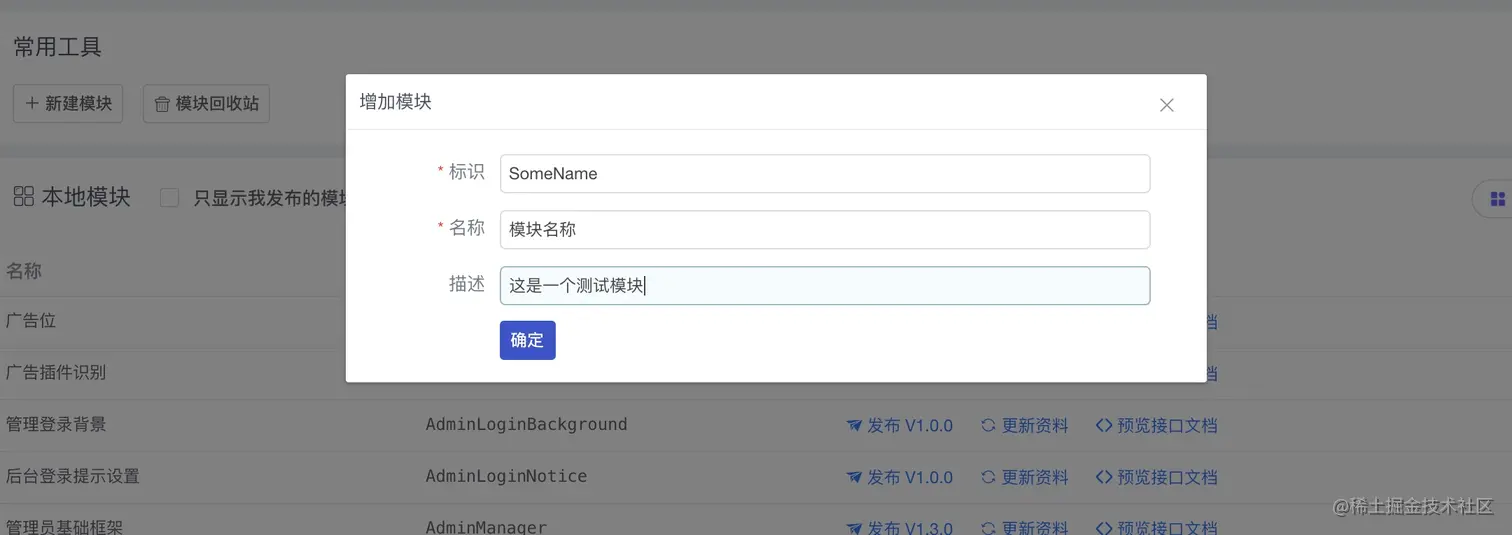Confirm with the 确定 button
1512x535 pixels.
tap(527, 340)
